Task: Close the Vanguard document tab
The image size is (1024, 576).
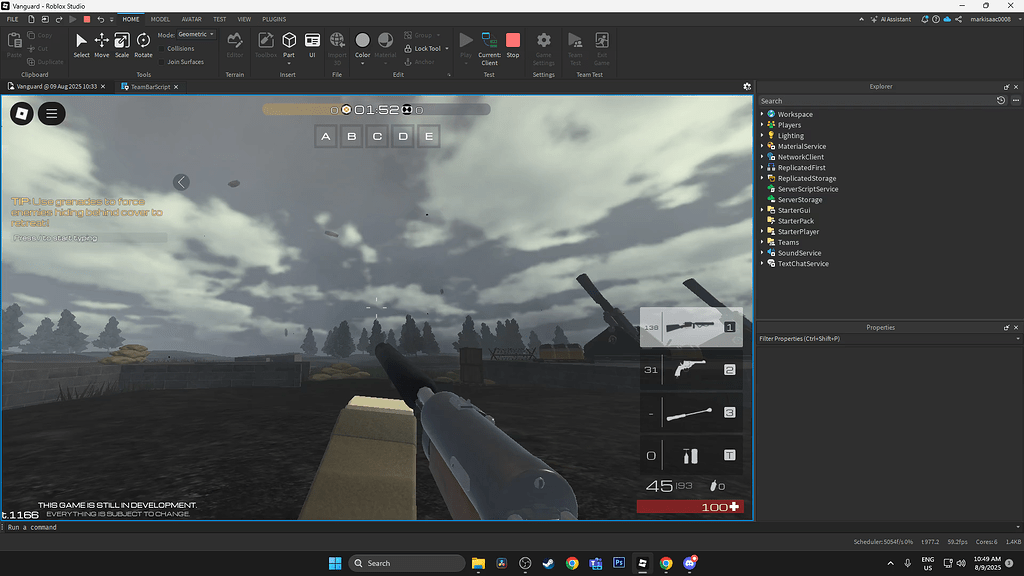Action: 103,86
